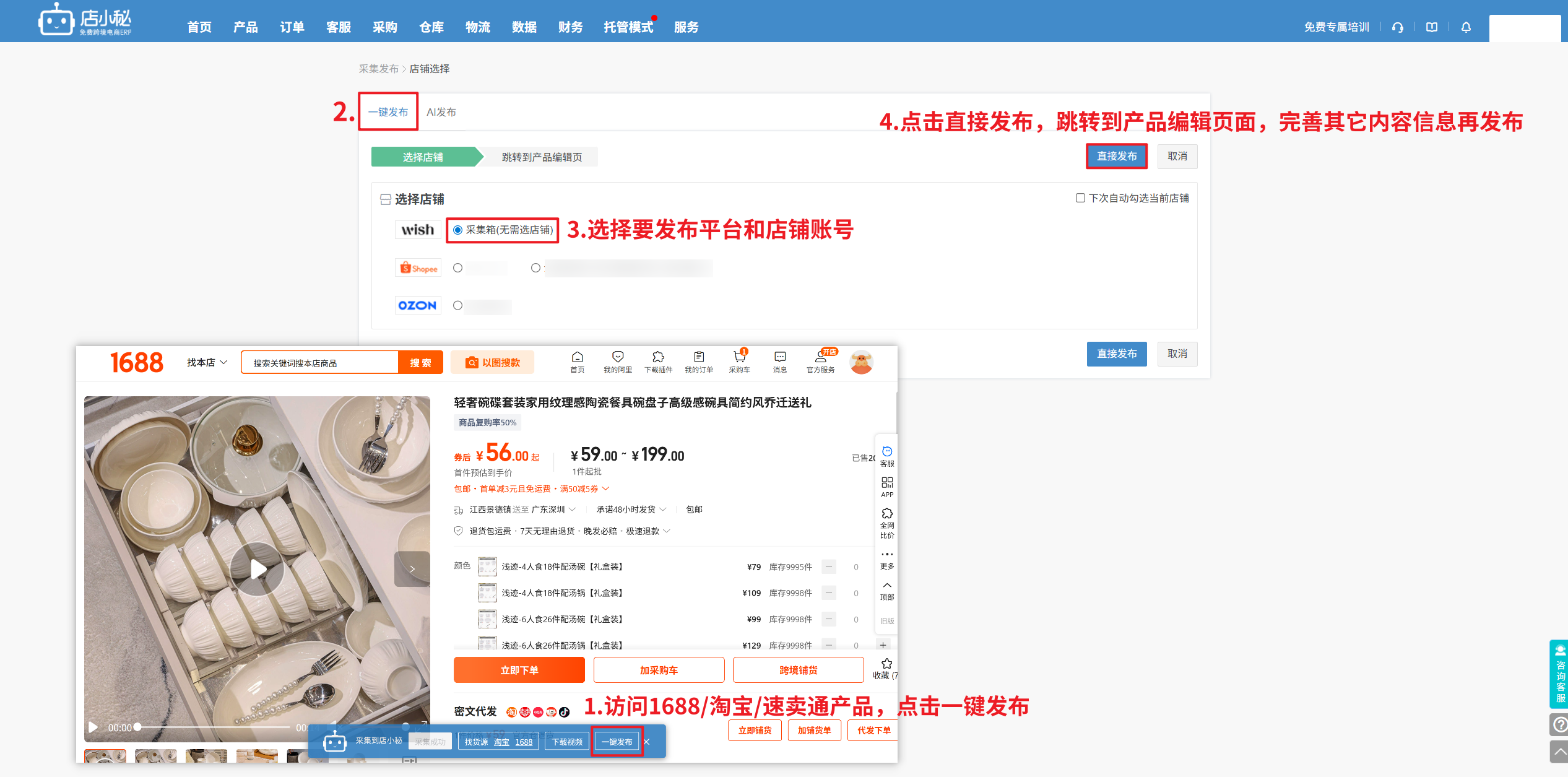This screenshot has height=777, width=1568.
Task: Click the 1688 store search input field
Action: coord(319,363)
